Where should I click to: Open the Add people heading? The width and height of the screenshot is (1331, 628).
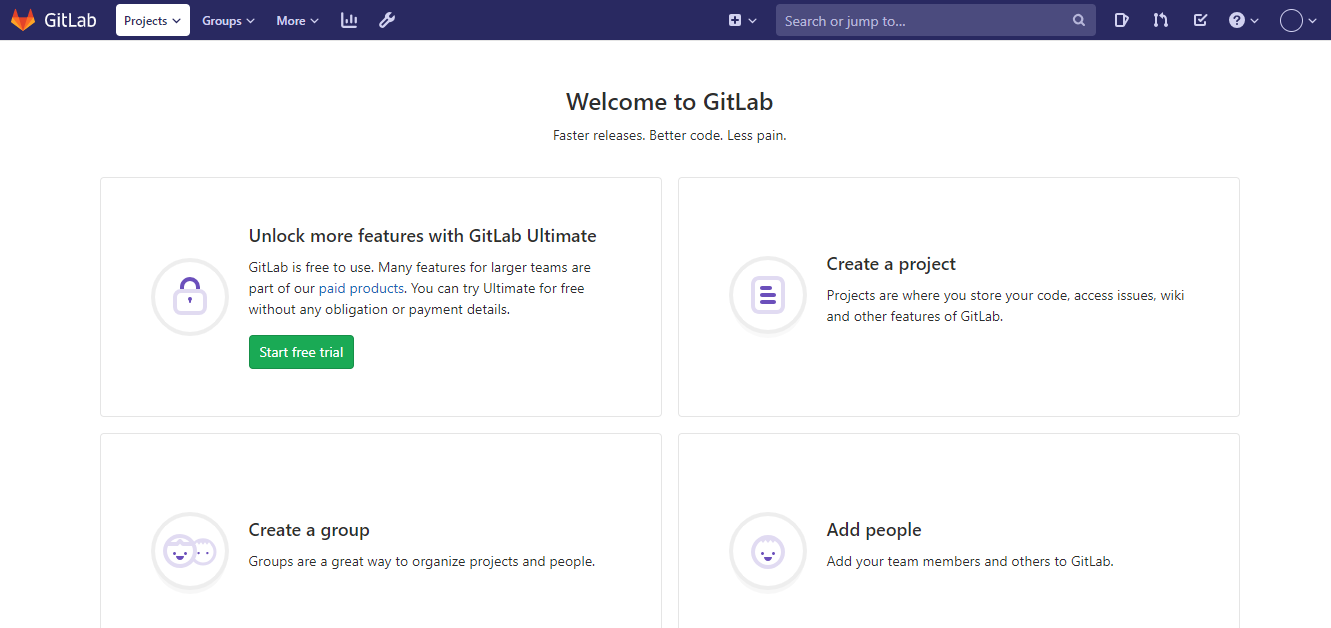[x=874, y=530]
